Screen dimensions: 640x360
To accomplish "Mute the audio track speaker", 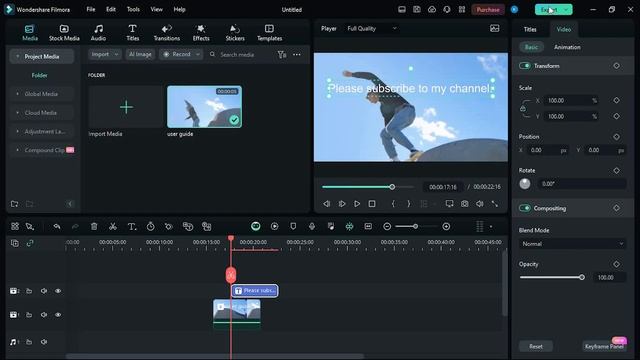I will pos(44,342).
